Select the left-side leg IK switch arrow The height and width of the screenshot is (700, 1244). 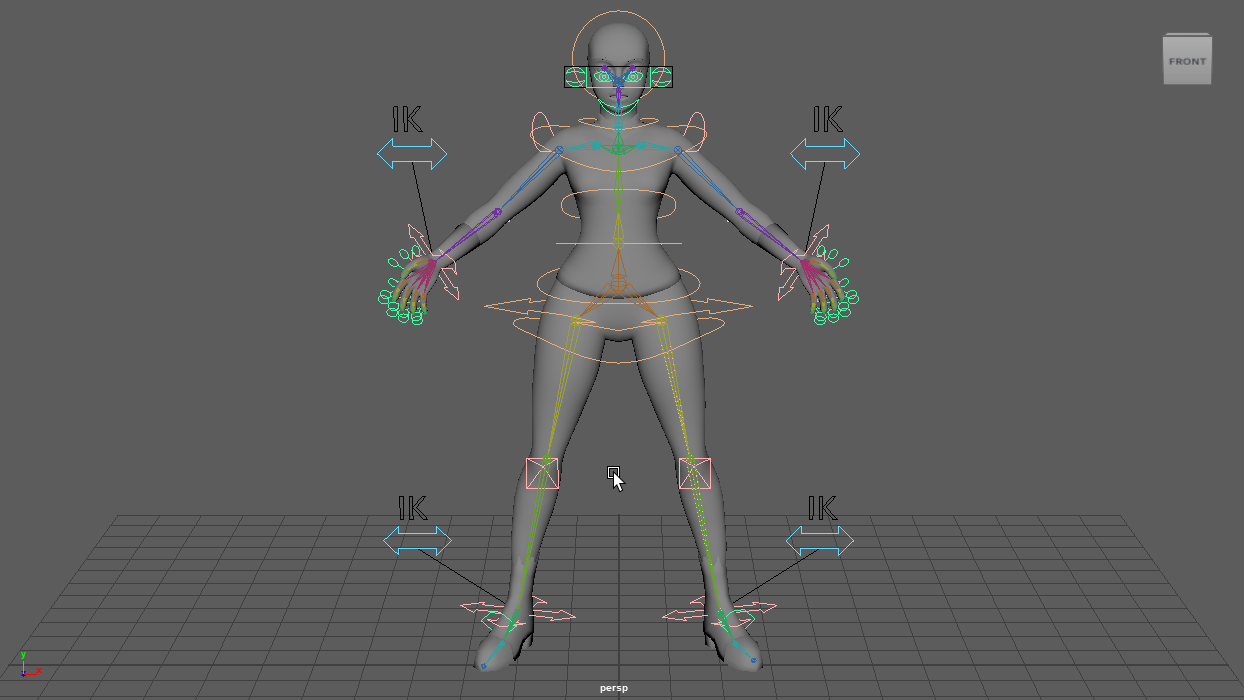coord(418,541)
